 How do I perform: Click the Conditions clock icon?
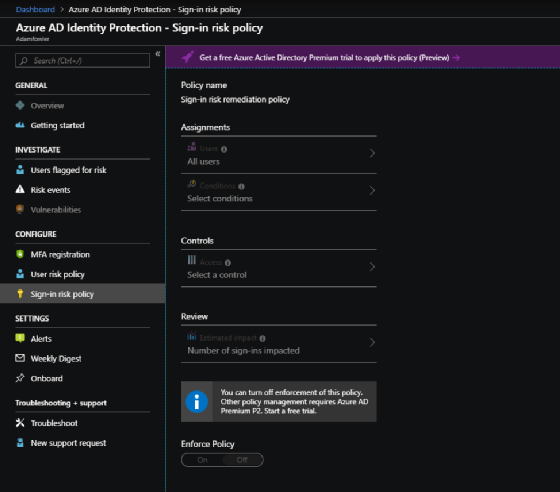tap(192, 184)
